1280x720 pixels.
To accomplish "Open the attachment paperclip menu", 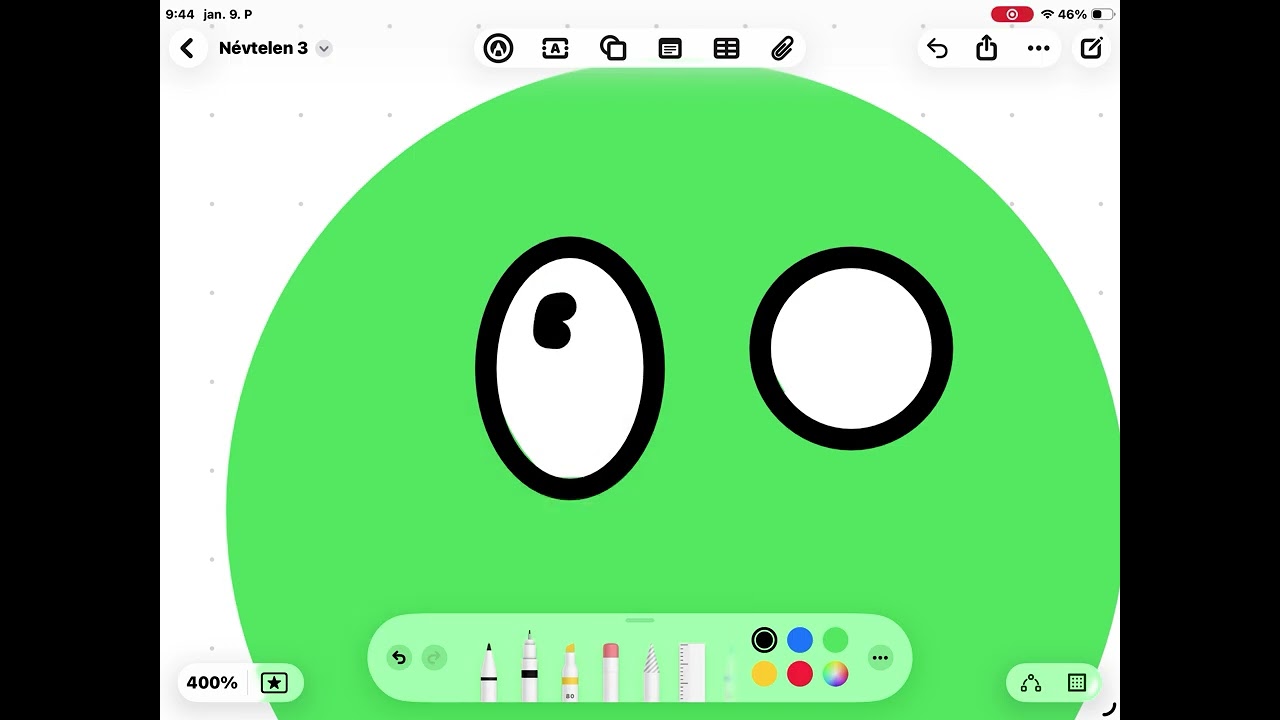I will (x=782, y=48).
